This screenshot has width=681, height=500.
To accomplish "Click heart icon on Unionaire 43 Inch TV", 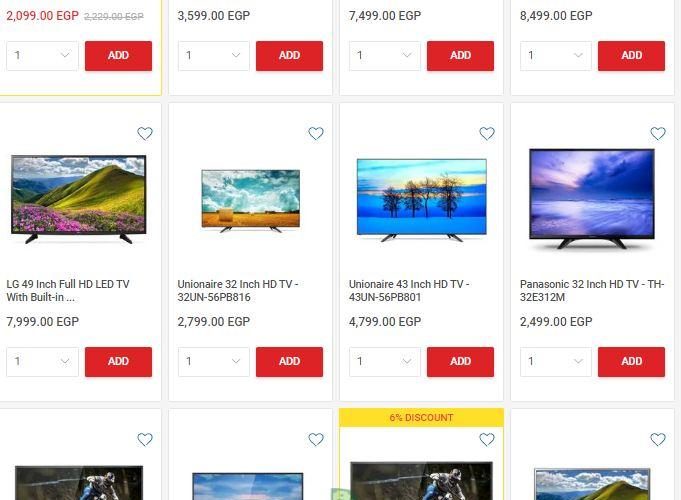I will [x=487, y=133].
